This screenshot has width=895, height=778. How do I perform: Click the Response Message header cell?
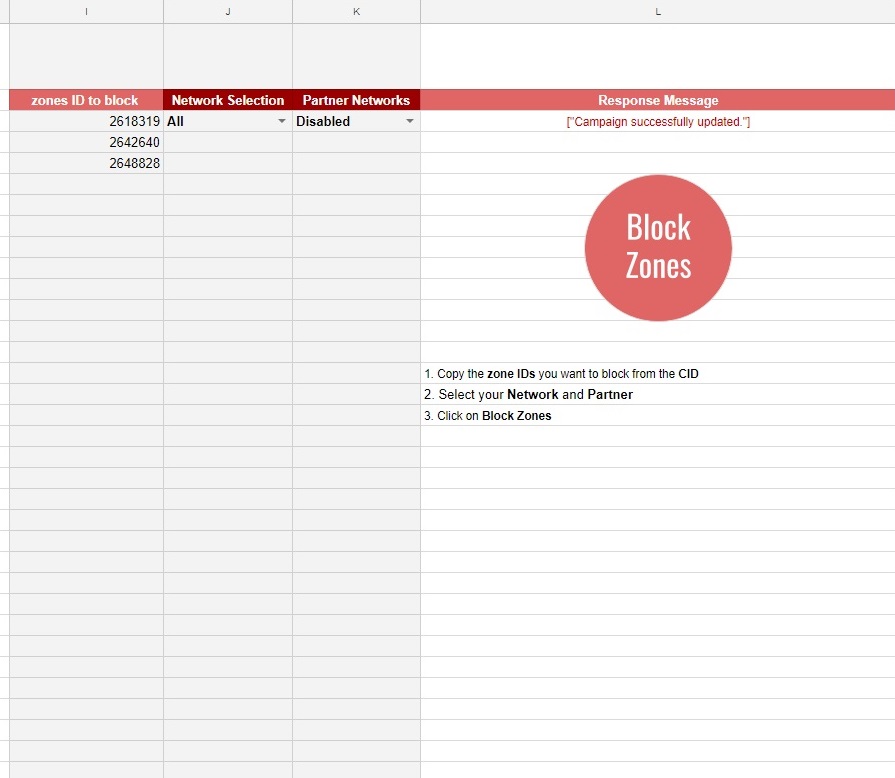coord(658,100)
